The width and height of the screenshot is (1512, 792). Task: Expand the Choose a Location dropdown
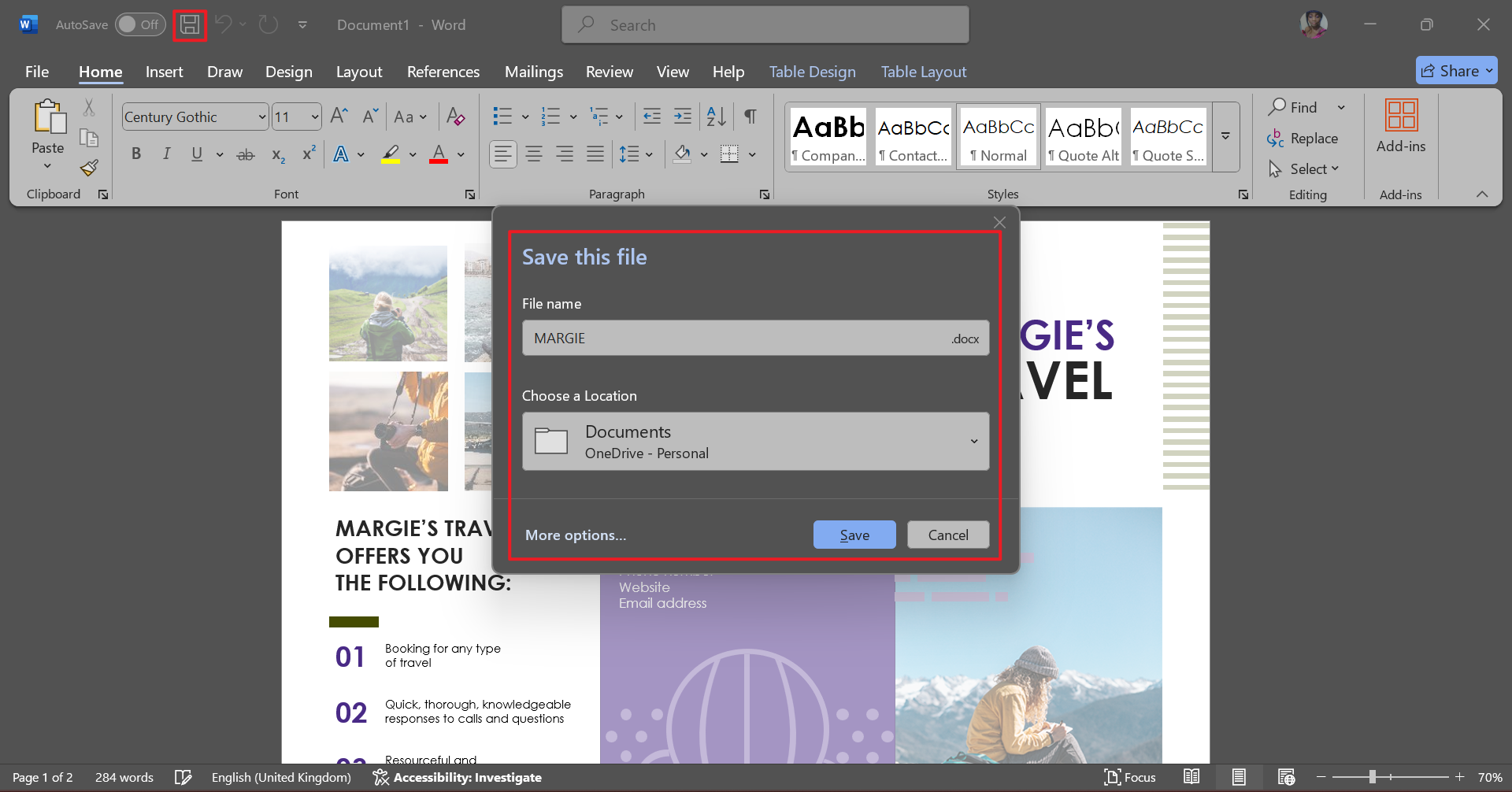[x=974, y=442]
